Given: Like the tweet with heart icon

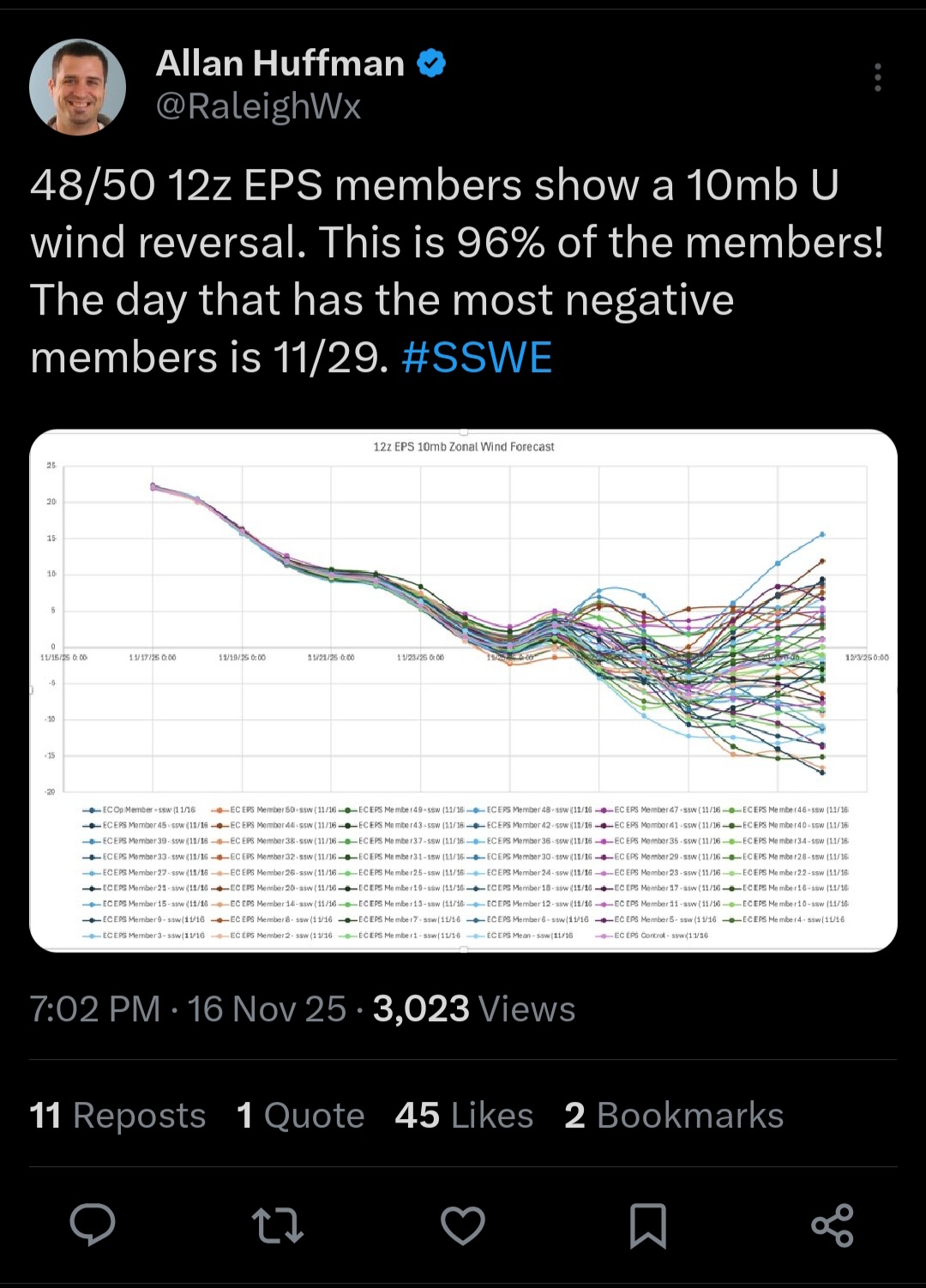Looking at the screenshot, I should (x=463, y=1225).
